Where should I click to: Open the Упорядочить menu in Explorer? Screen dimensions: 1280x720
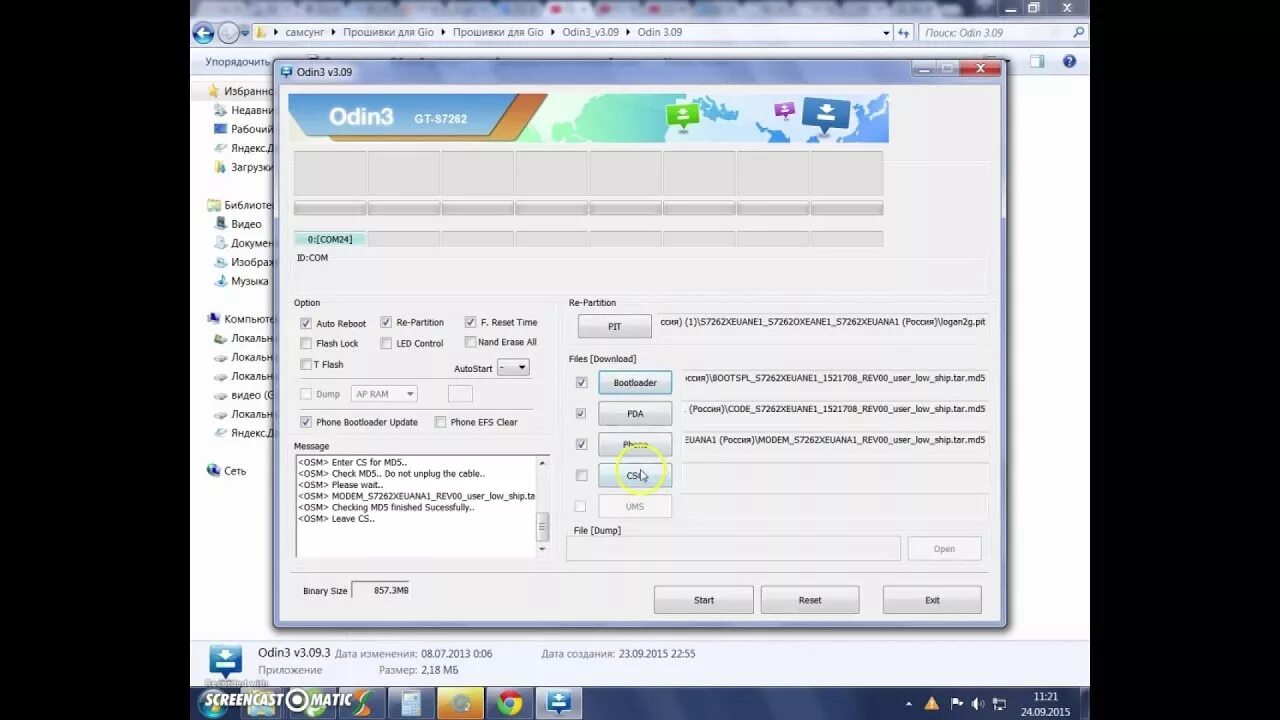pos(238,62)
